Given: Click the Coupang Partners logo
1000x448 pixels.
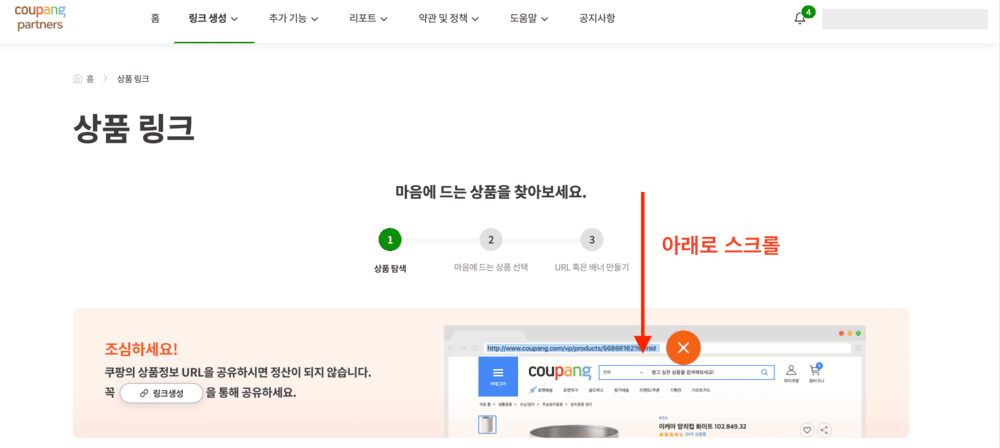Looking at the screenshot, I should click(40, 18).
